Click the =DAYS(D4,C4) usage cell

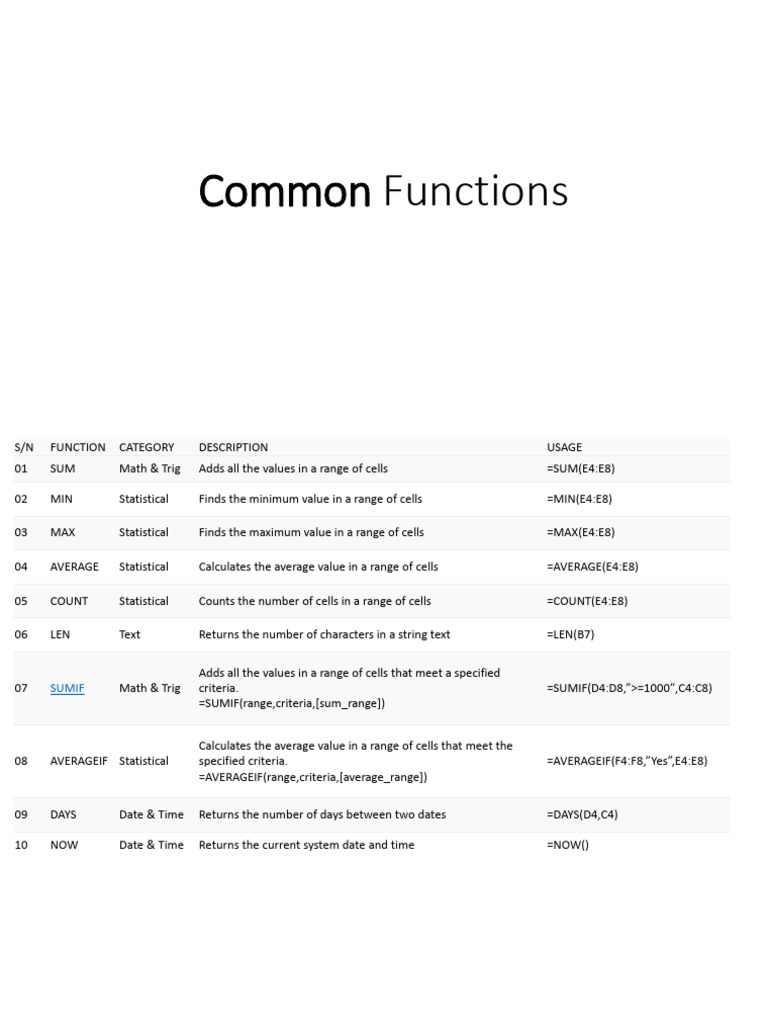coord(582,814)
